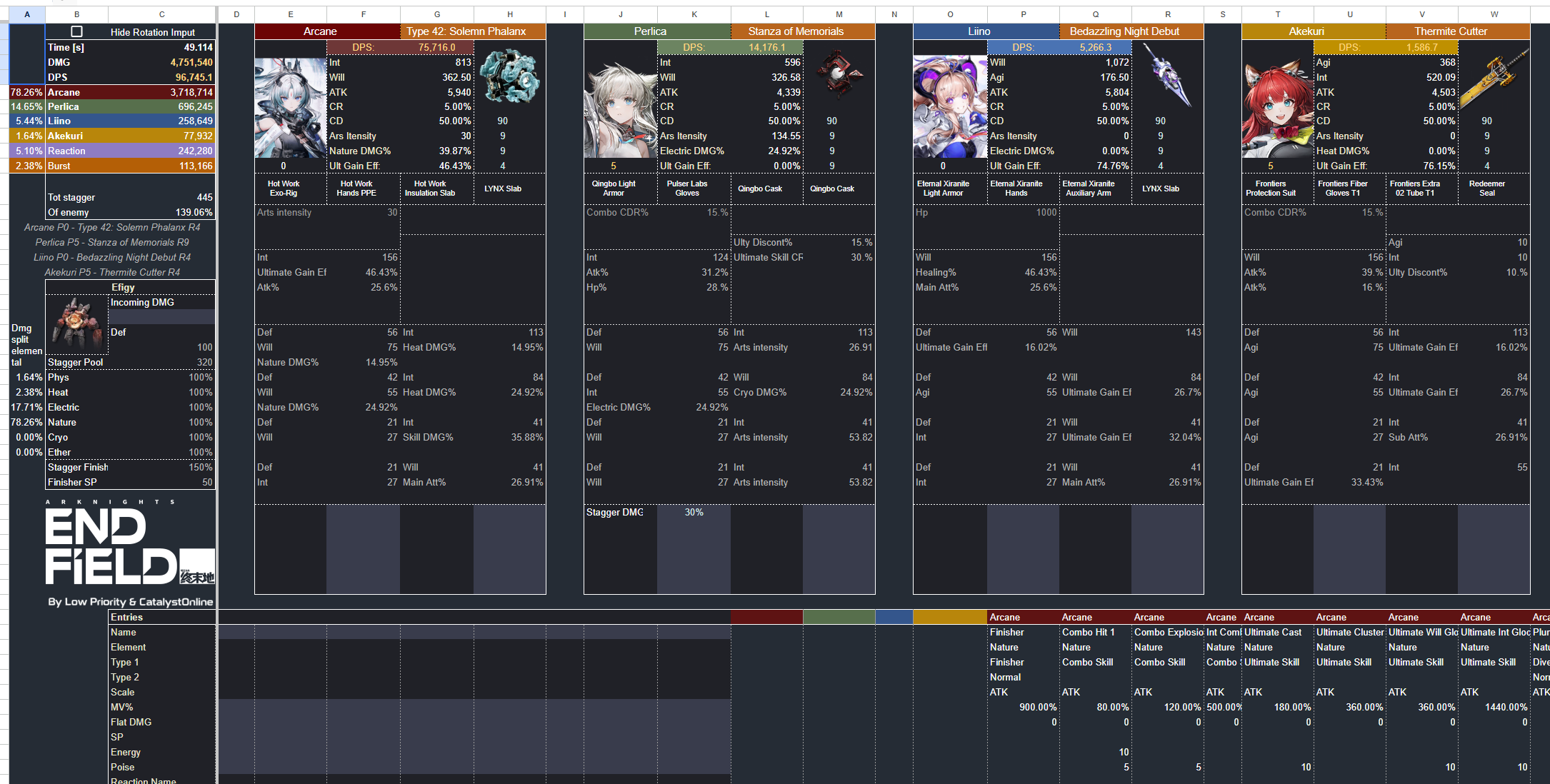Click the Akekuri P5 - Thermite Cutter R4 note

tap(112, 272)
